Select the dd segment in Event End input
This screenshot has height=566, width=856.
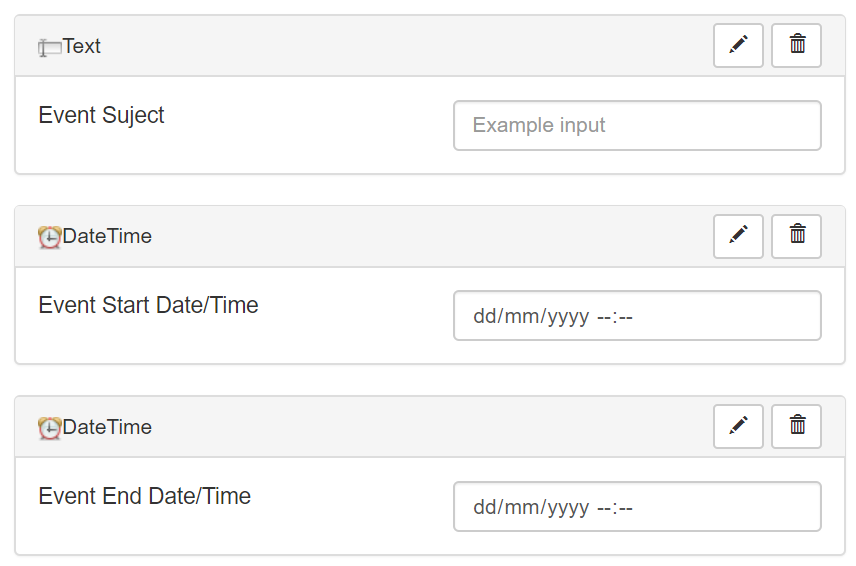click(485, 508)
